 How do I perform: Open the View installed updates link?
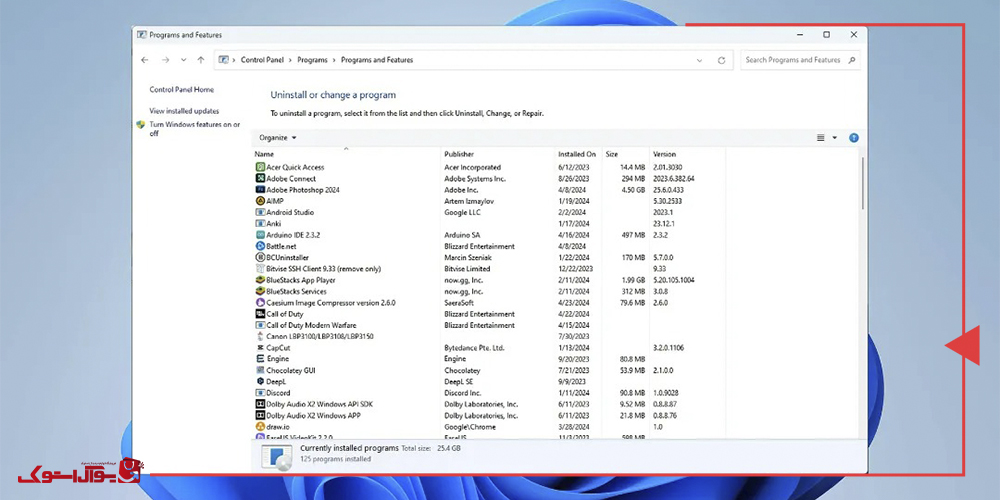click(x=184, y=111)
